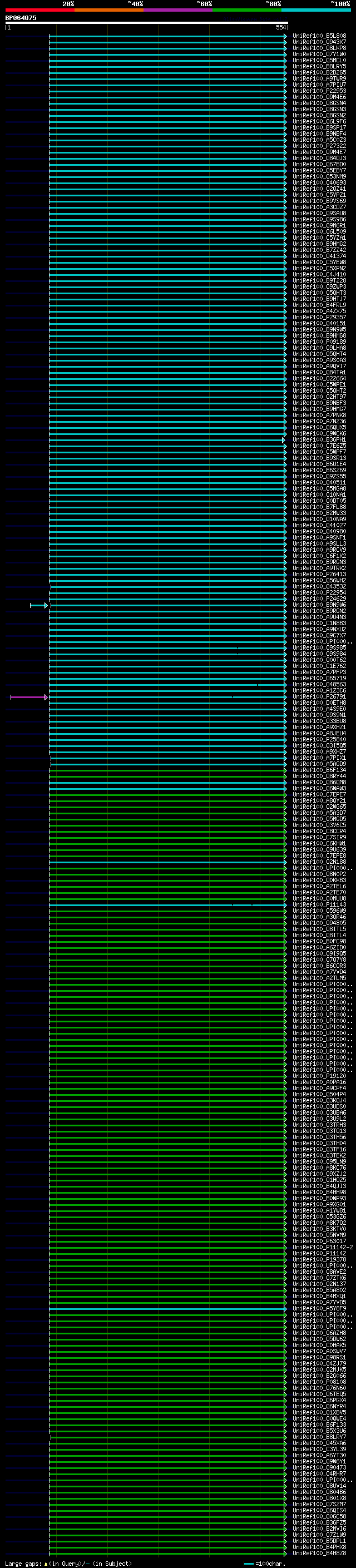Image resolution: width=356 pixels, height=1568 pixels.
Task: Open hit UniRef100_P24629
Action: click(x=319, y=599)
